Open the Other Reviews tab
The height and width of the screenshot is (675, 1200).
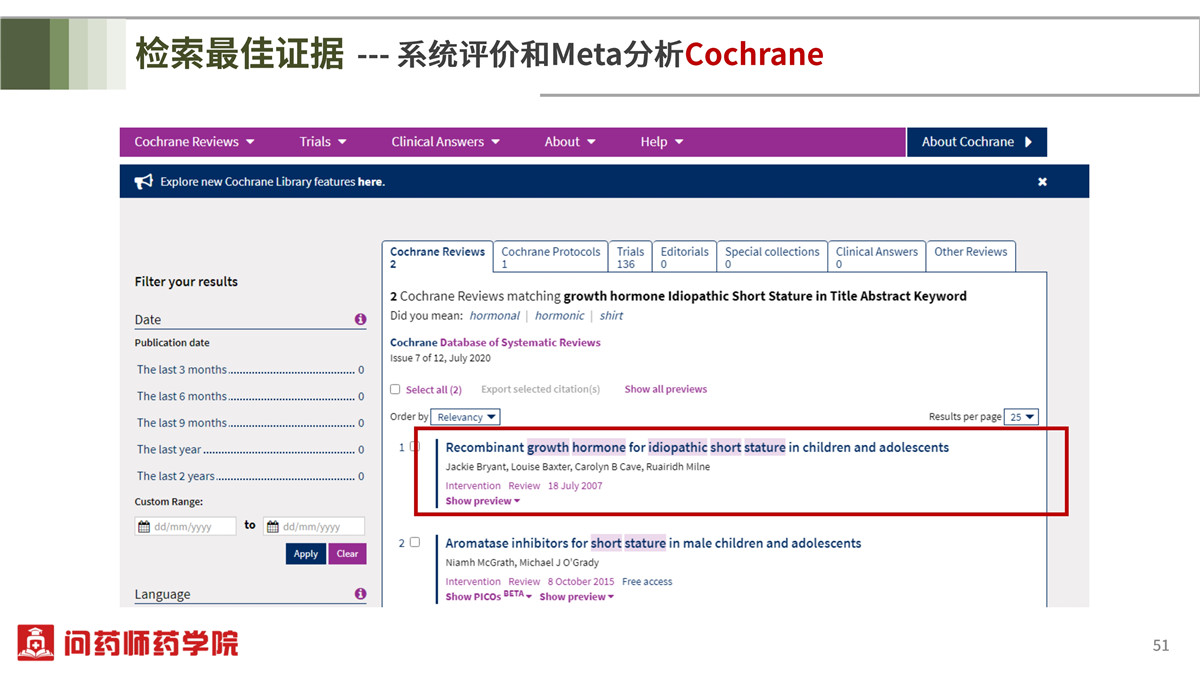970,257
